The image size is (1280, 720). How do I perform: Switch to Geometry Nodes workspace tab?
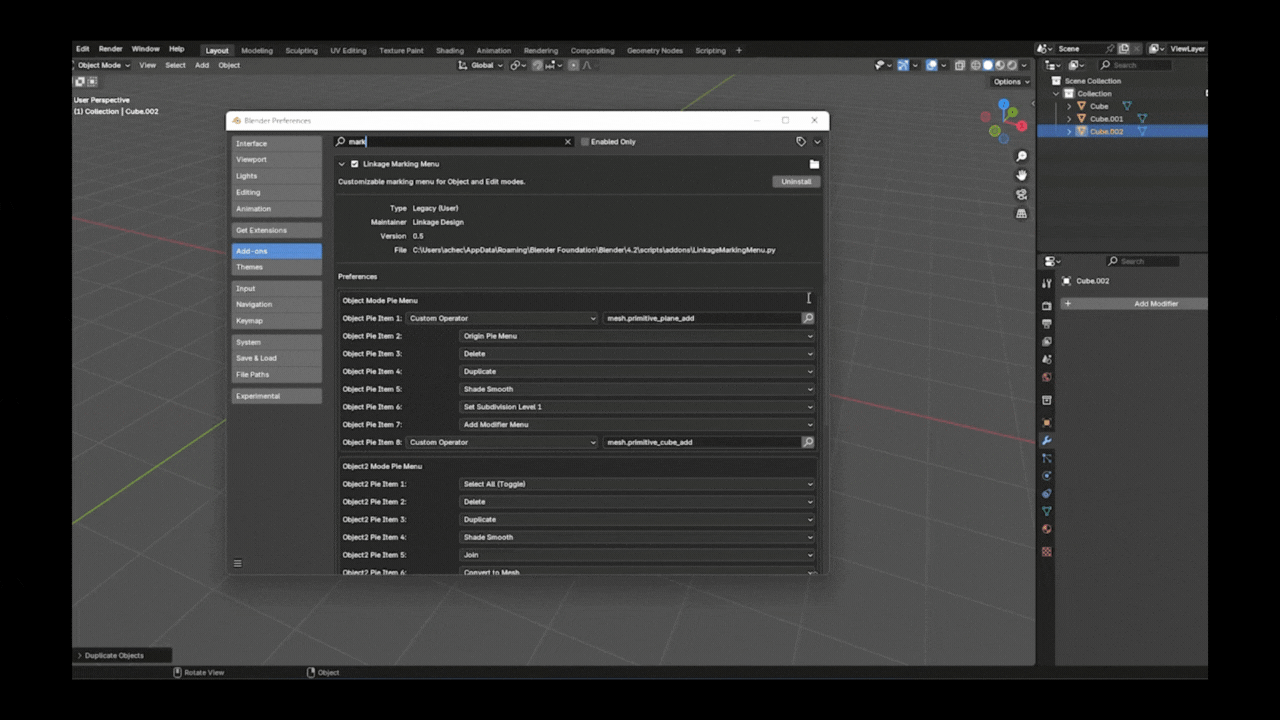[655, 51]
